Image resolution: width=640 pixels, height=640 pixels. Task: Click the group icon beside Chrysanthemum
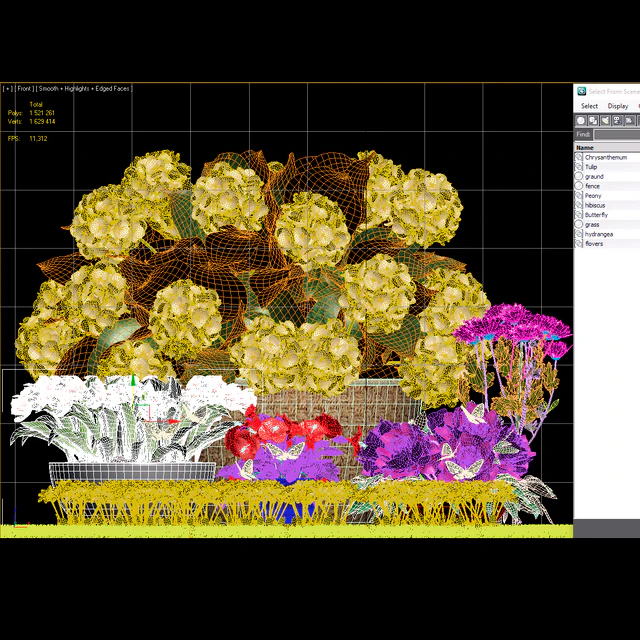pyautogui.click(x=579, y=157)
